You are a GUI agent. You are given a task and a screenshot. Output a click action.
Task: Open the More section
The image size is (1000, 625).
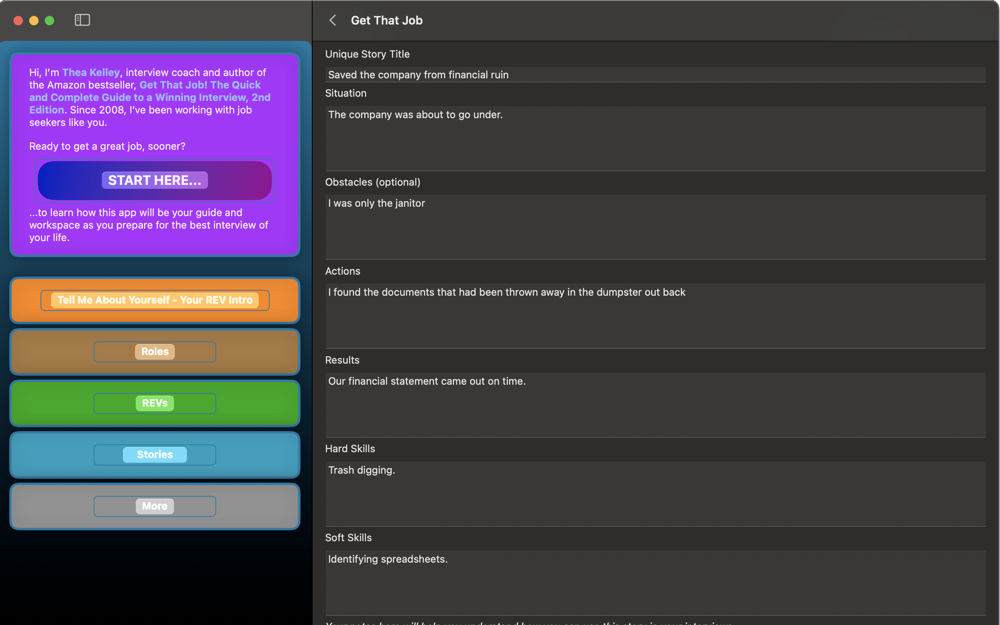(x=155, y=506)
